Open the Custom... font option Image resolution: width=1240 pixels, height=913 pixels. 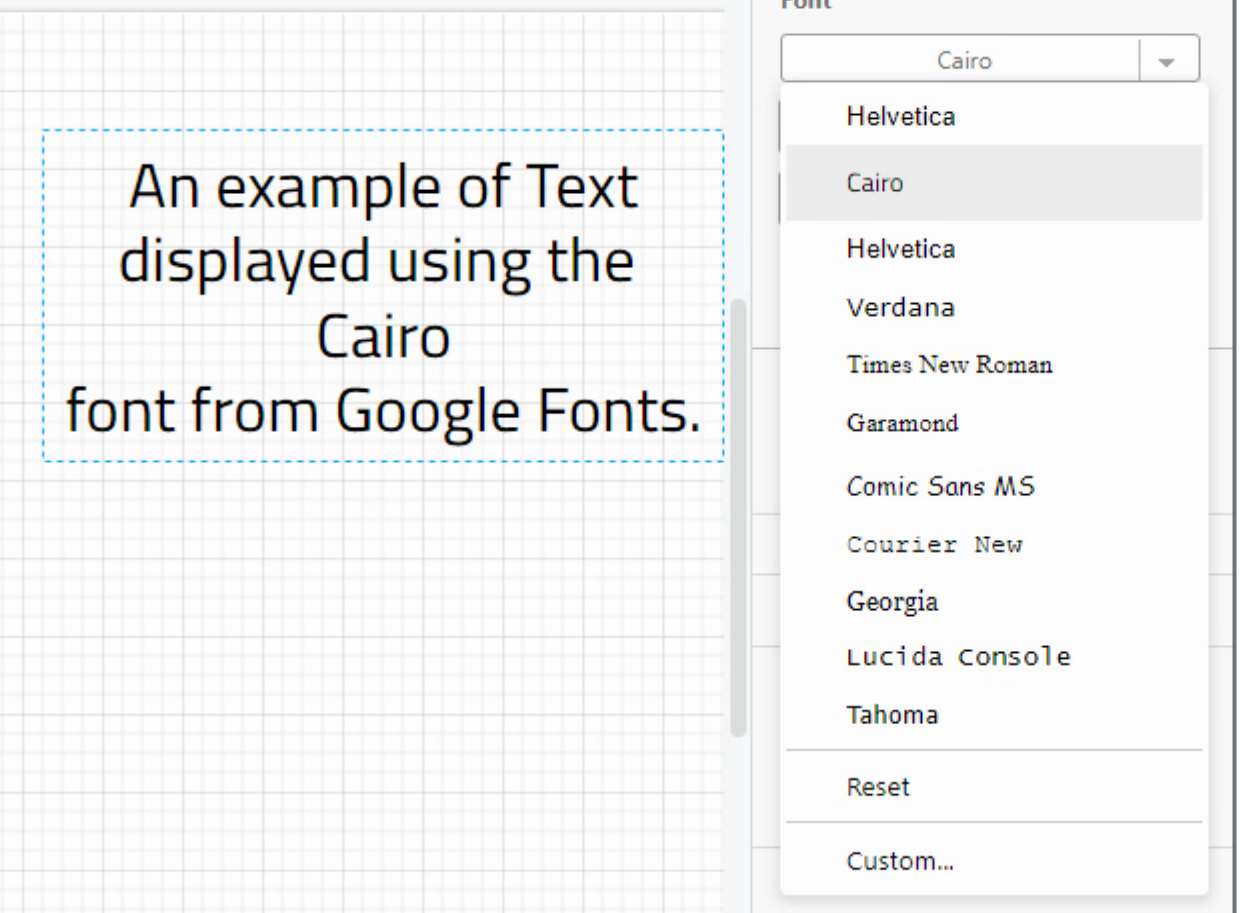click(994, 861)
